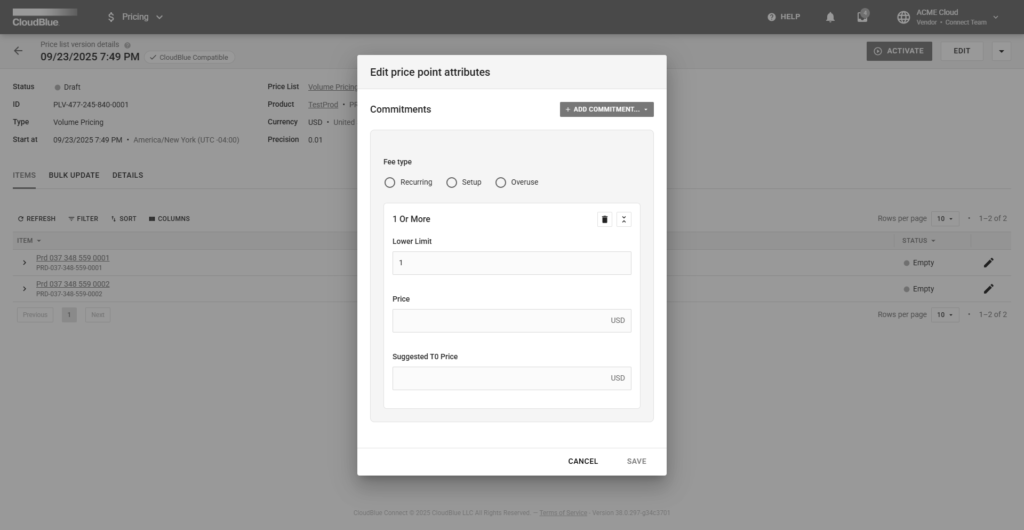
Task: Select the Recurring fee type
Action: coord(390,182)
